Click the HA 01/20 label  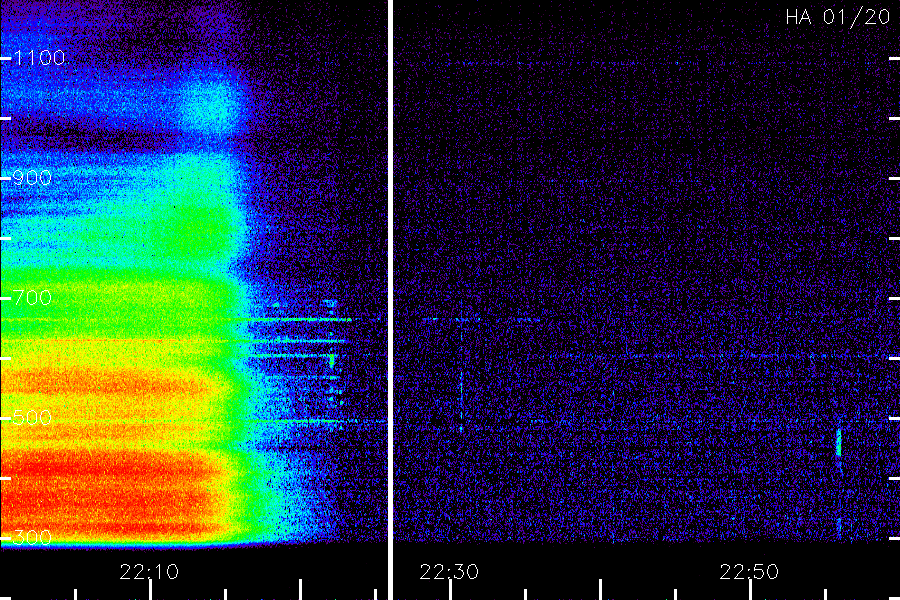tap(837, 17)
